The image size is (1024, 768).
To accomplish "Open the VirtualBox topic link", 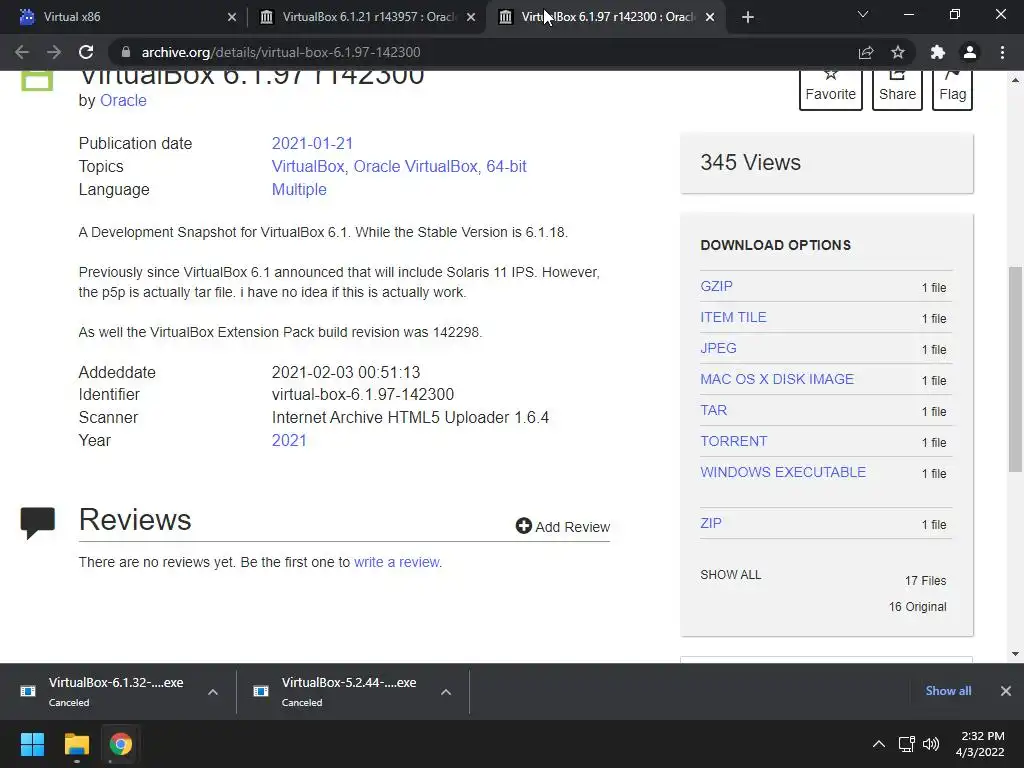I will [308, 167].
